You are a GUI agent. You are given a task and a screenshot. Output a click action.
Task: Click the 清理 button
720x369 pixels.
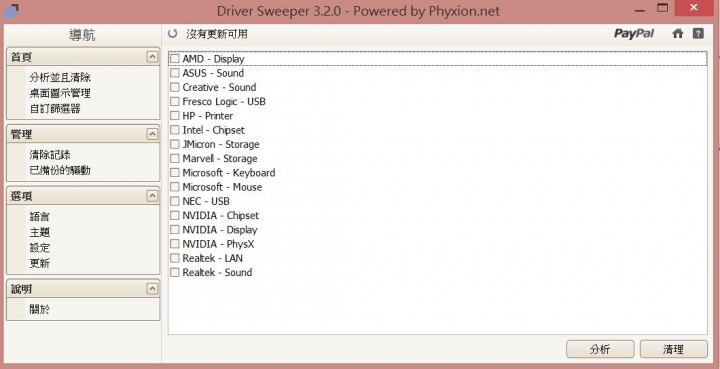click(x=674, y=349)
